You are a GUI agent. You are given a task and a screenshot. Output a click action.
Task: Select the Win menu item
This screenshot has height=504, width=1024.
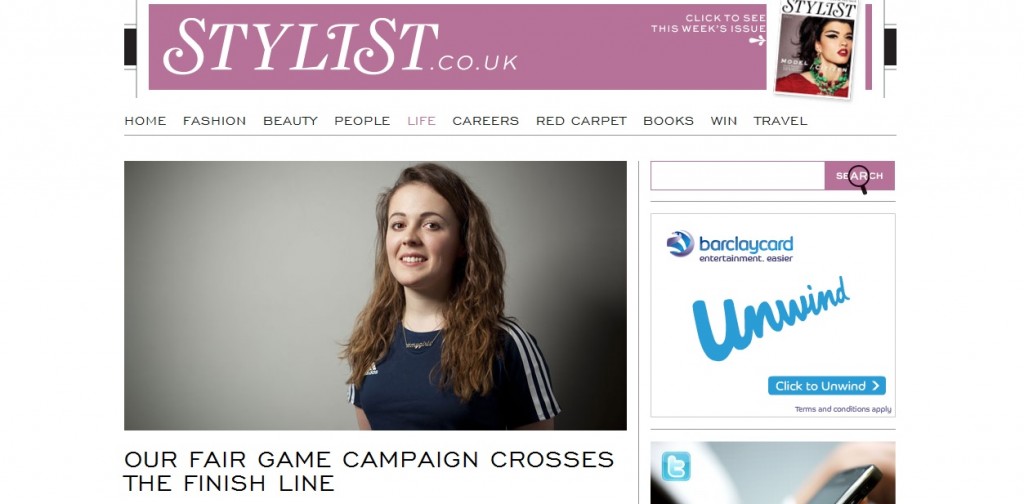pos(724,121)
